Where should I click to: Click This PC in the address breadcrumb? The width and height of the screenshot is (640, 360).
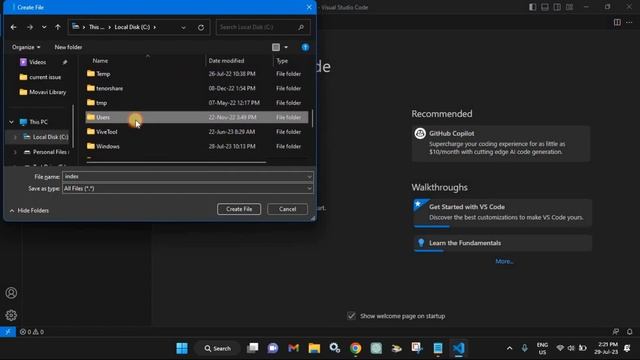coord(96,27)
